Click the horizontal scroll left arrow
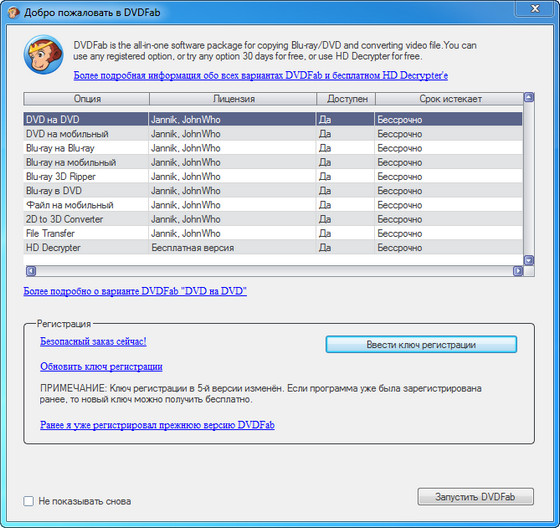The width and height of the screenshot is (560, 528). [x=31, y=271]
